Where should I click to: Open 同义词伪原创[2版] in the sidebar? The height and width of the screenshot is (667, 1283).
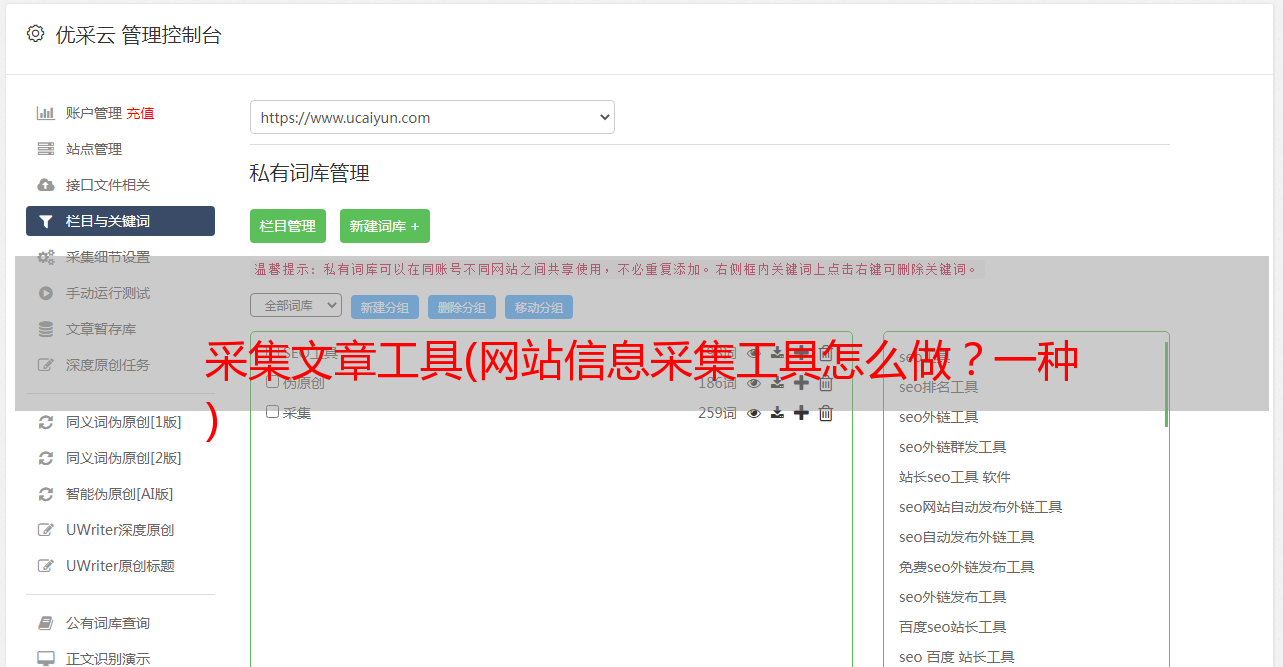124,458
